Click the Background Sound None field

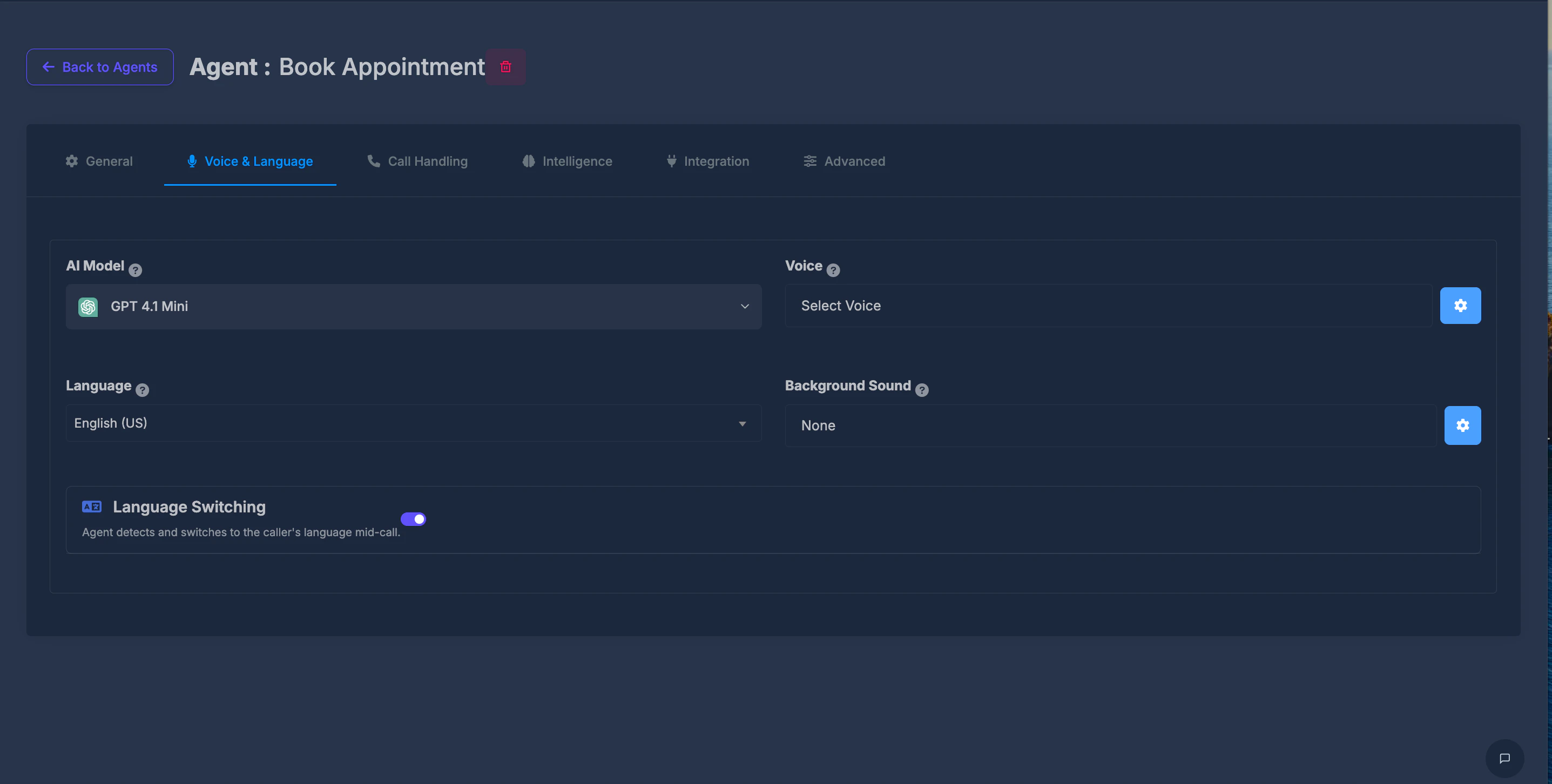[x=1024, y=425]
